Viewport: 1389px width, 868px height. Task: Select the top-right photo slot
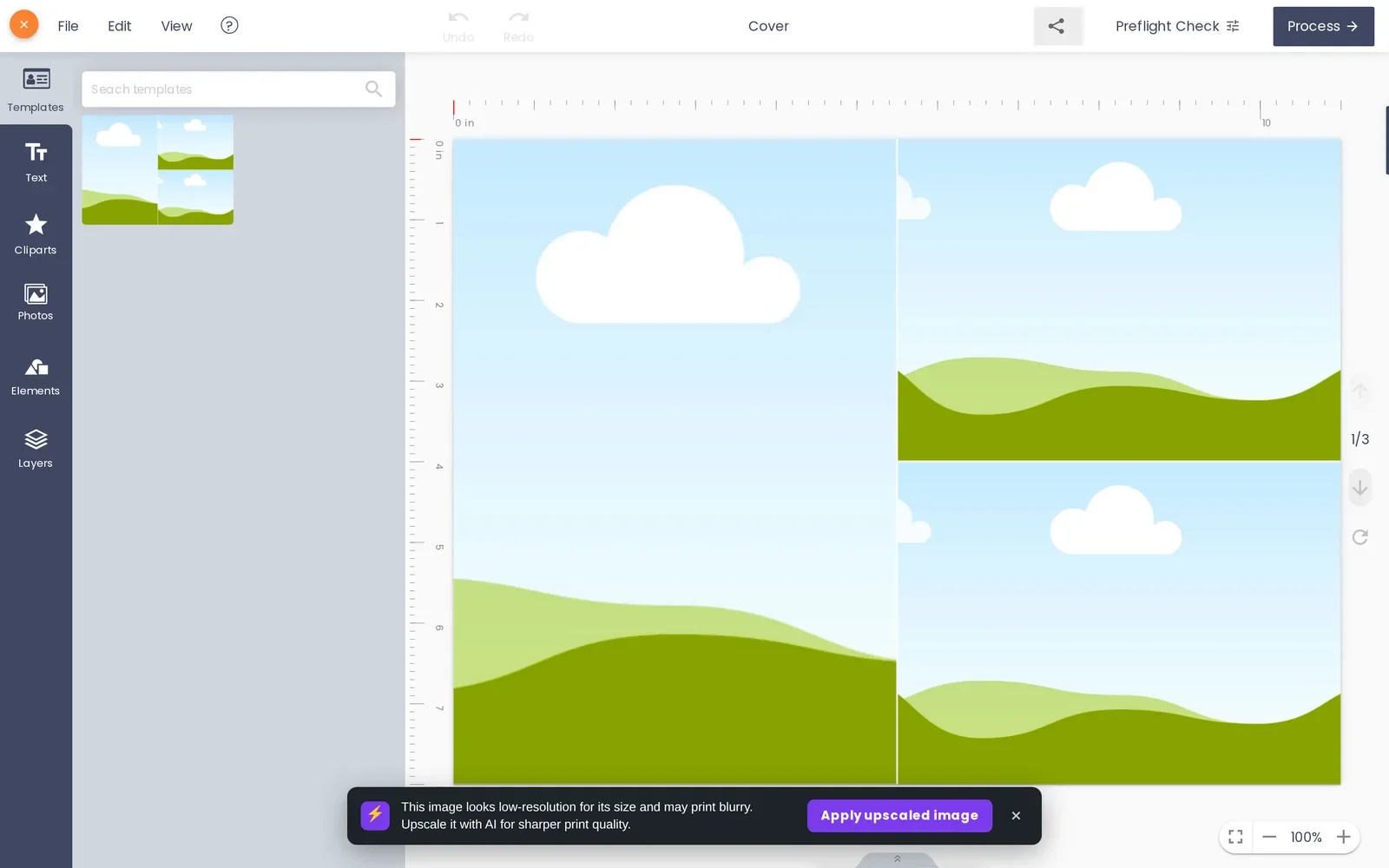coord(1119,299)
